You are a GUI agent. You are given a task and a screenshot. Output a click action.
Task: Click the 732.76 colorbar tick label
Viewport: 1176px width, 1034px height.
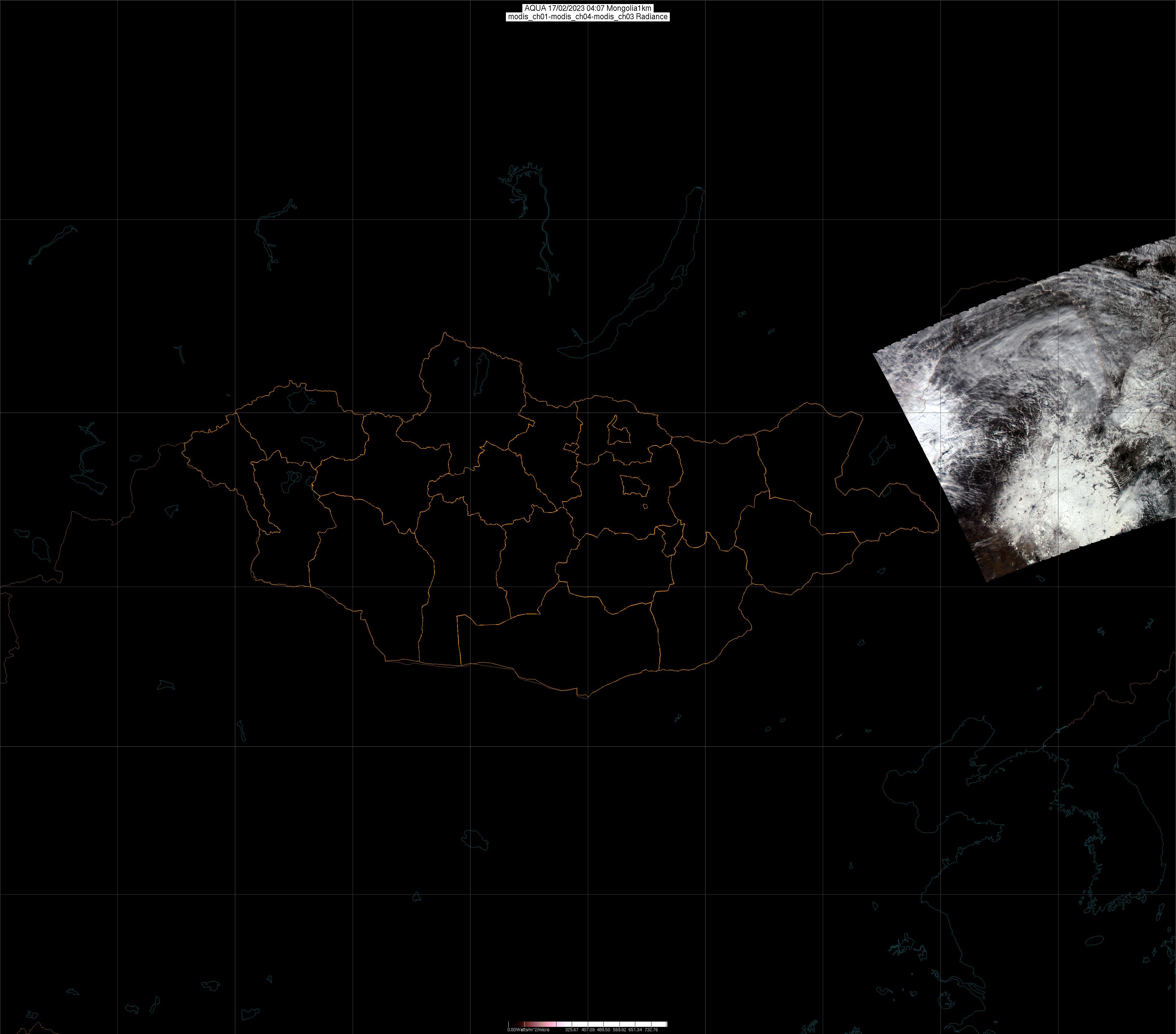tap(651, 1030)
